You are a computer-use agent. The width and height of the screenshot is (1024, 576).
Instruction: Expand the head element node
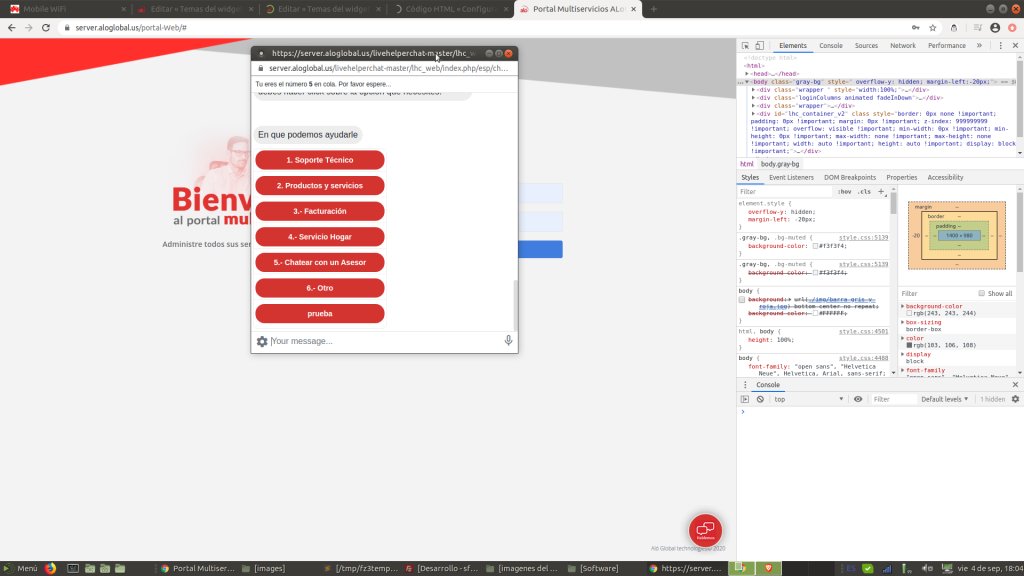pos(748,74)
